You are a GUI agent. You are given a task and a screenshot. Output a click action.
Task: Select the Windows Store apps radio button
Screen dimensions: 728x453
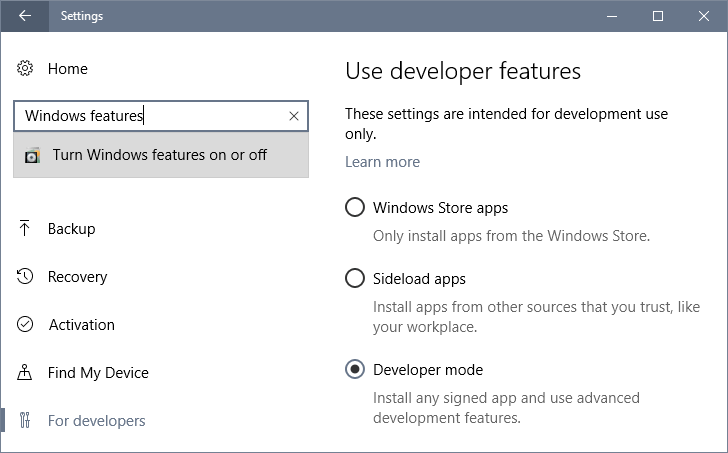click(355, 207)
